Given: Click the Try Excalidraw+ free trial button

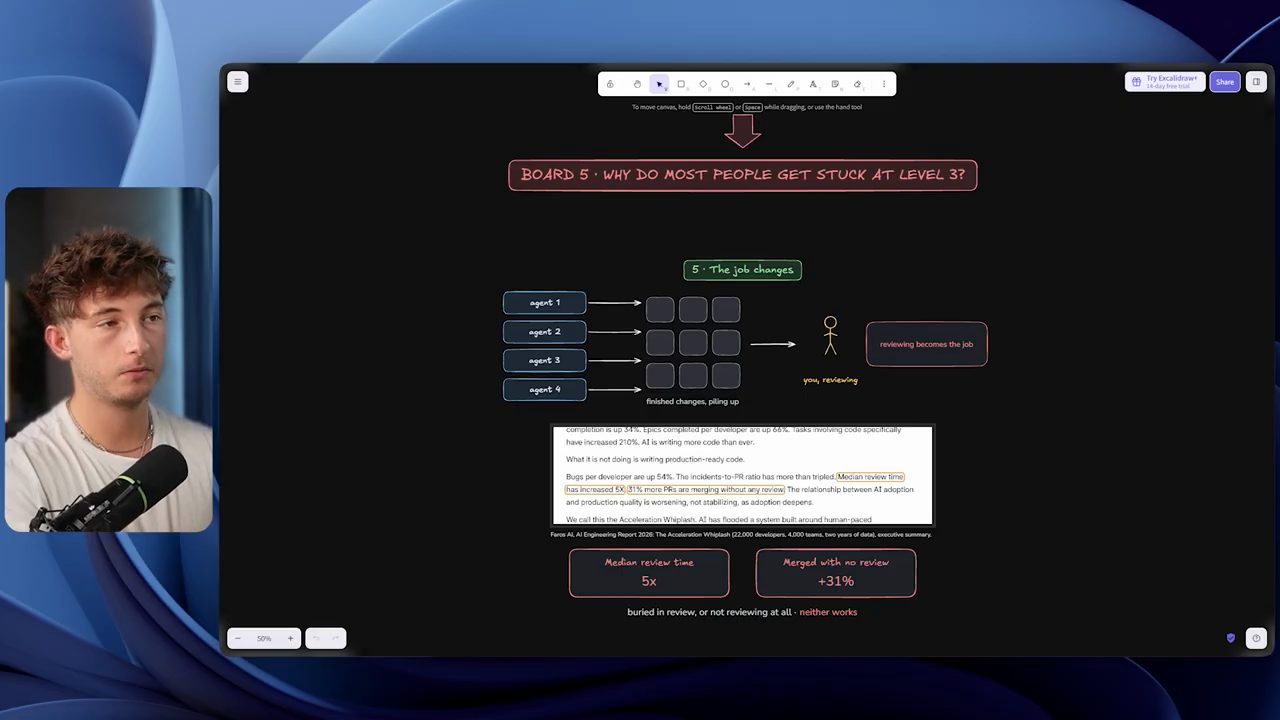Looking at the screenshot, I should 1165,82.
